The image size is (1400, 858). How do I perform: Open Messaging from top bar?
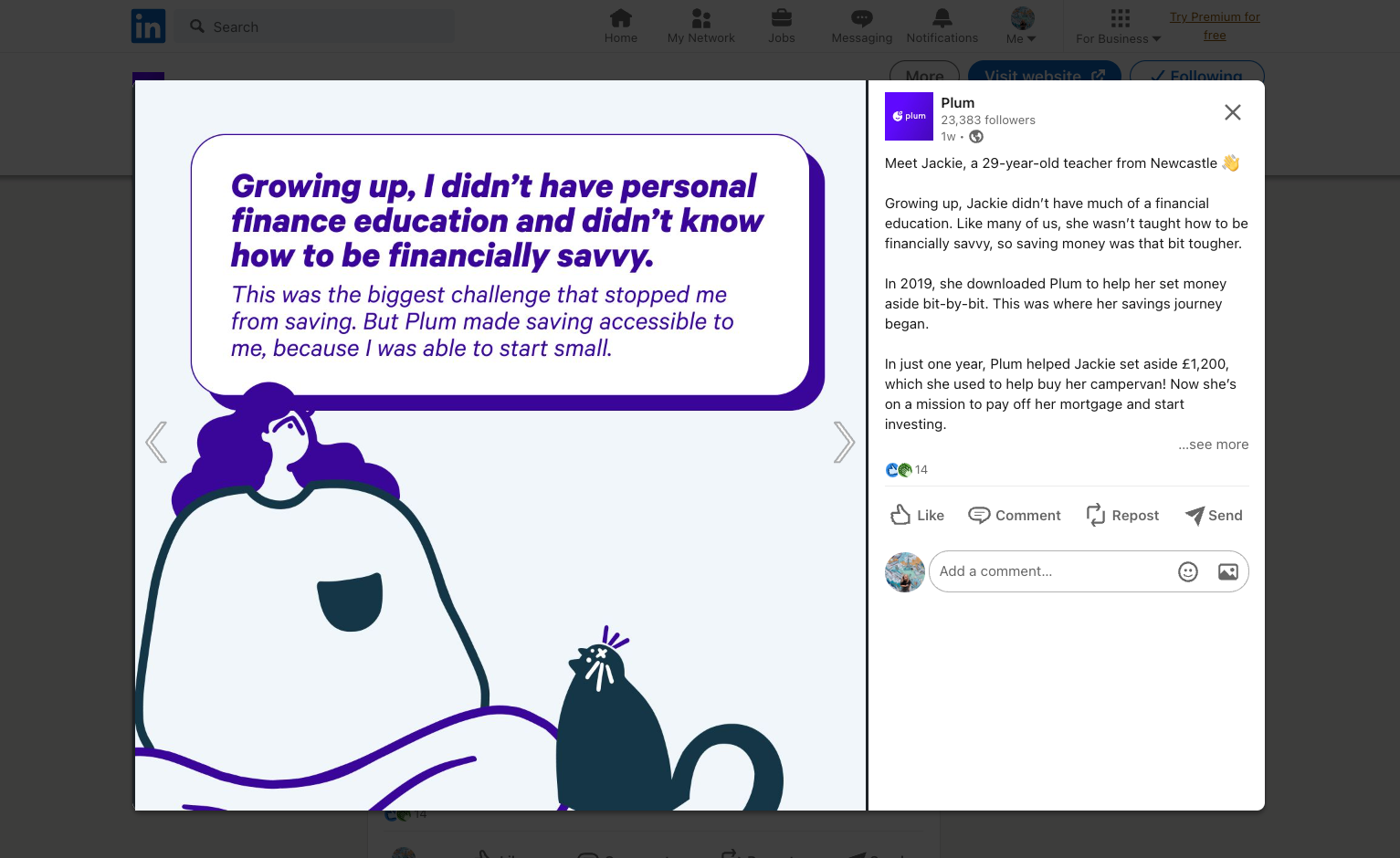click(x=862, y=26)
